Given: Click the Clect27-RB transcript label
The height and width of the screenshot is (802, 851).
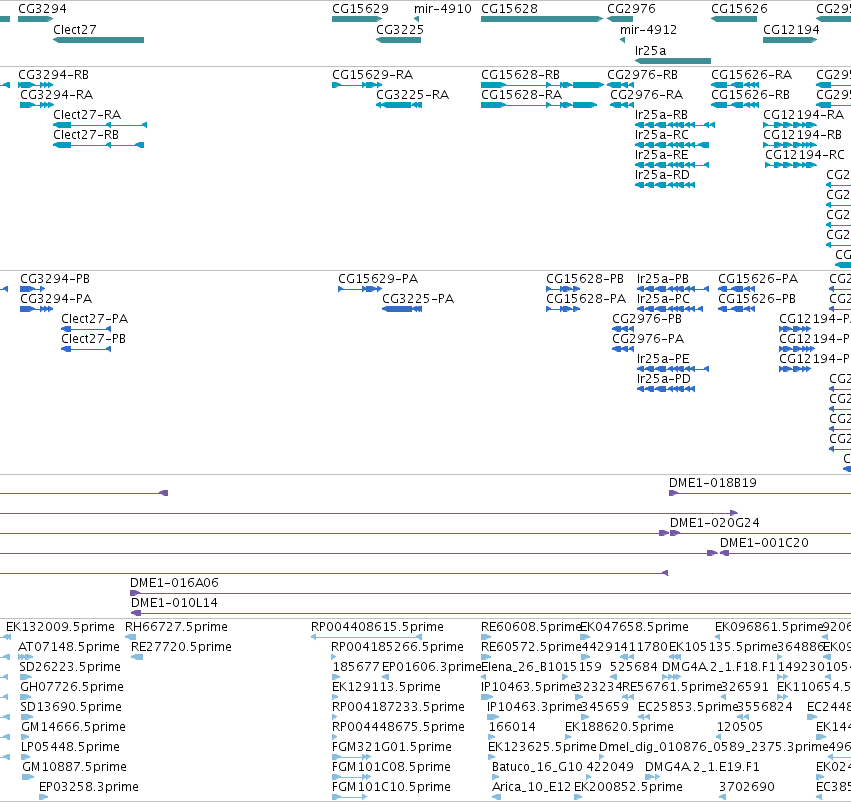Looking at the screenshot, I should (86, 135).
